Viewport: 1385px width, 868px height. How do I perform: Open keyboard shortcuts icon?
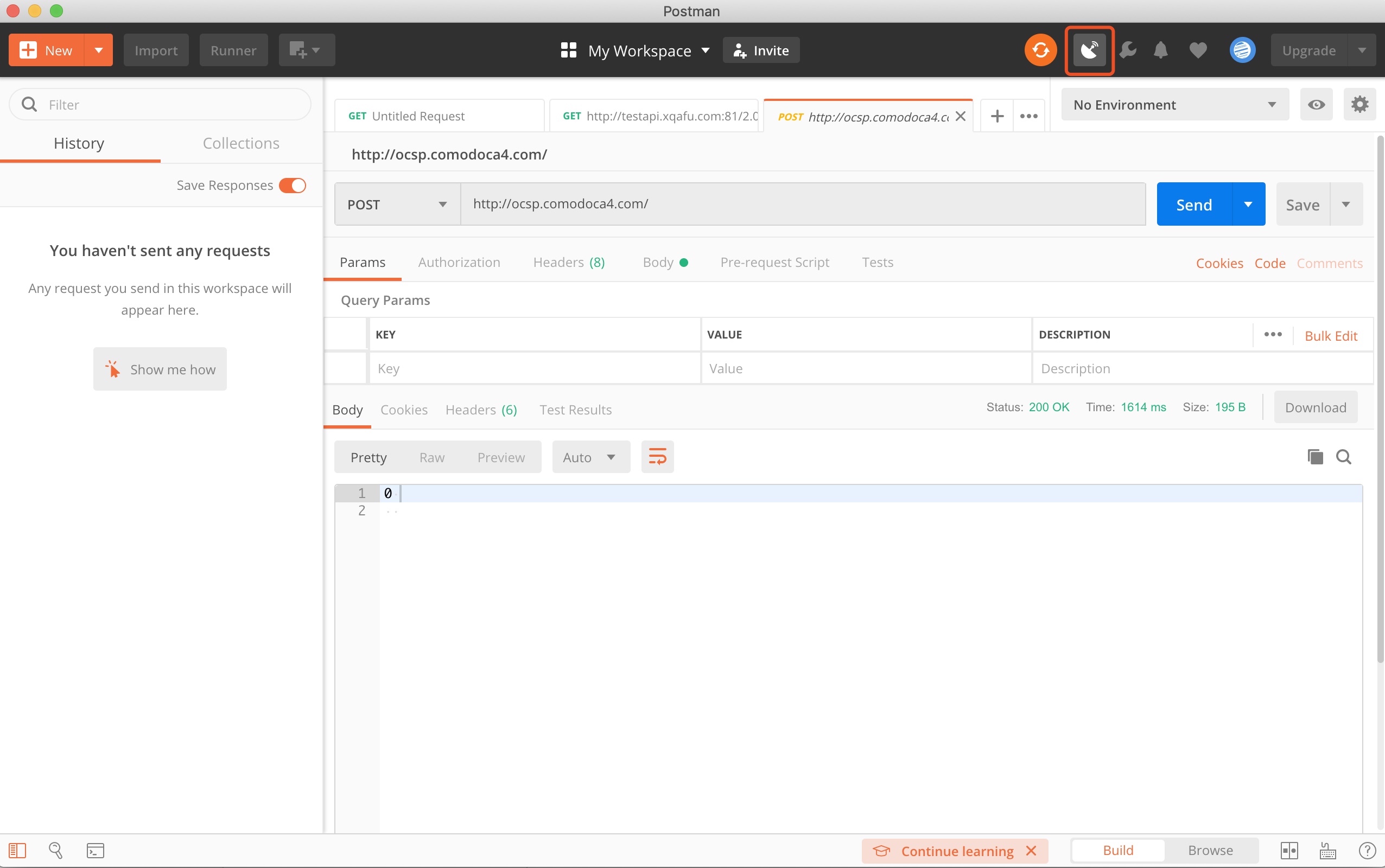tap(1327, 850)
